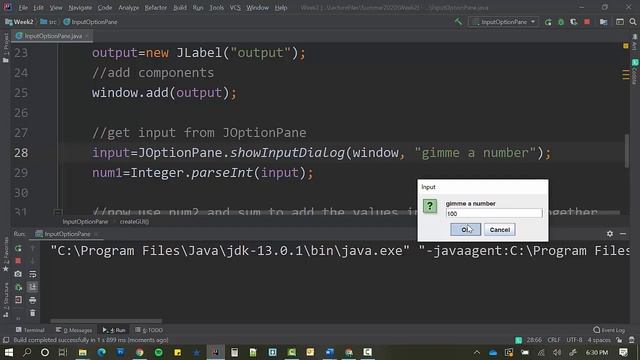Hide the Run panel with minimize dash
The width and height of the screenshot is (640, 360).
[x=623, y=233]
